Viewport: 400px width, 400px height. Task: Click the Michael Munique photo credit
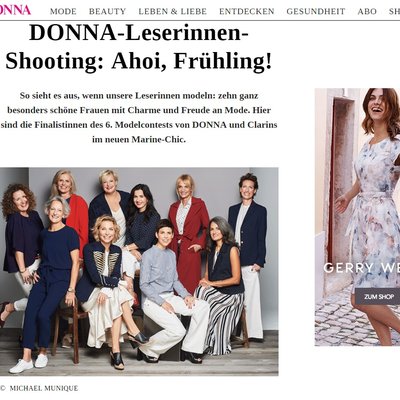coord(44,388)
